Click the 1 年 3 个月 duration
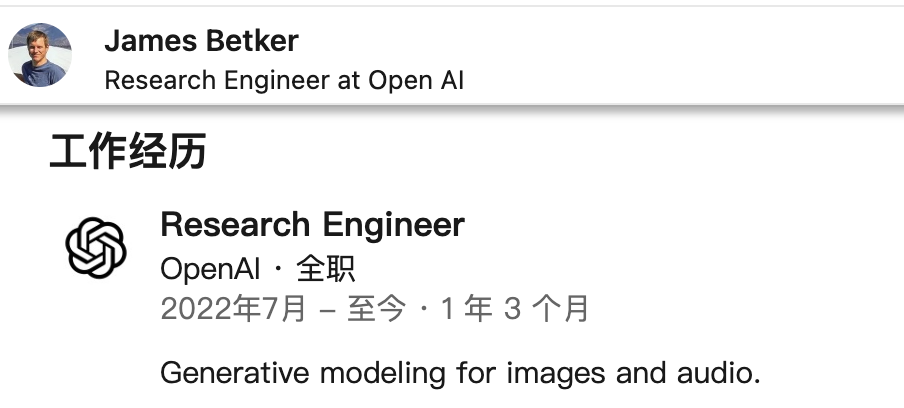Screen dimensions: 904x408 [515, 309]
